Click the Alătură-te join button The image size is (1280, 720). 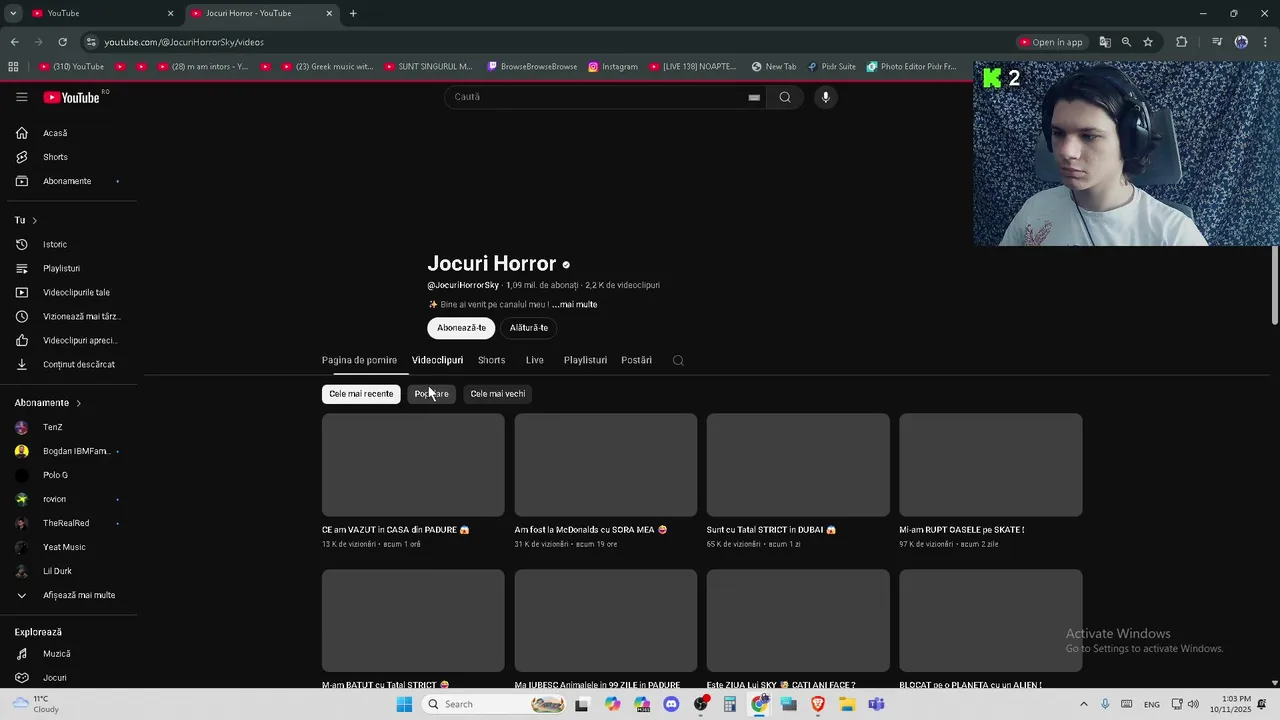pyautogui.click(x=529, y=328)
